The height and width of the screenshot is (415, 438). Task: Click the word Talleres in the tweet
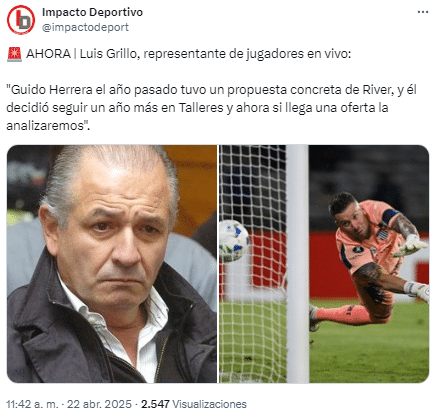(201, 108)
